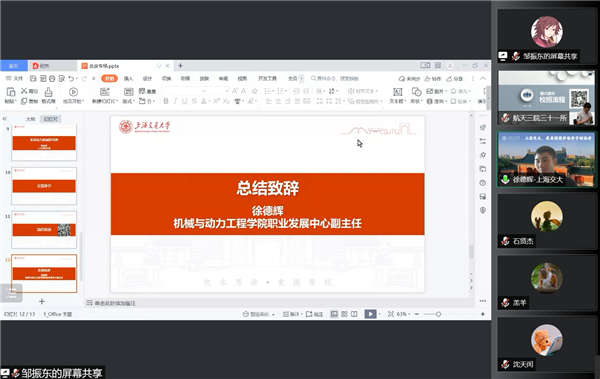Toggle Bold formatting
Image resolution: width=600 pixels, height=379 pixels.
tap(166, 101)
